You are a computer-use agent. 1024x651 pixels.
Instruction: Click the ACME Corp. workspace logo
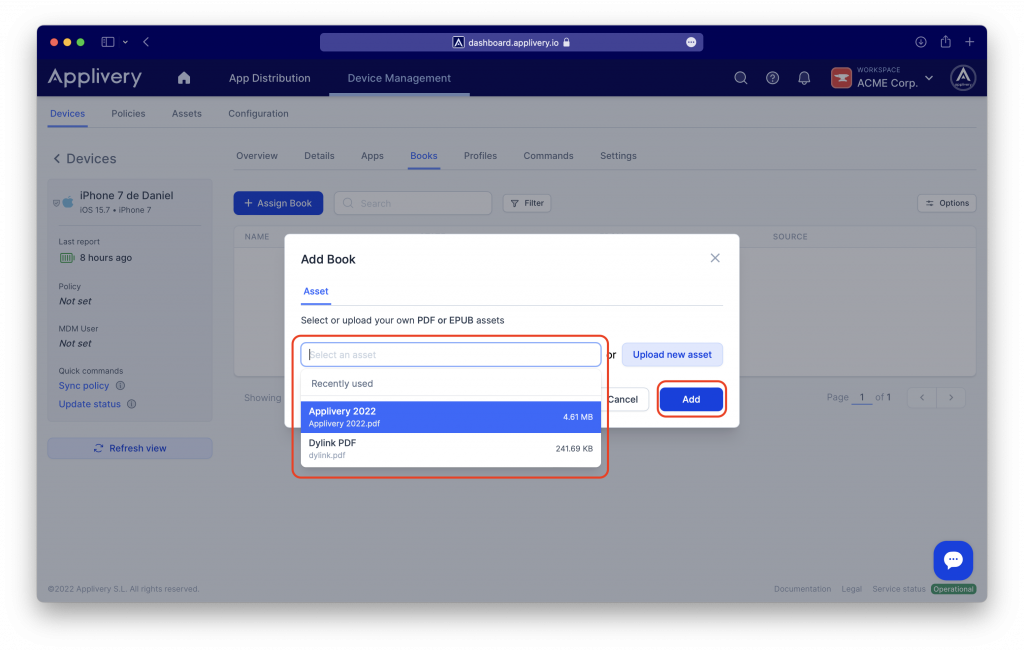point(841,78)
